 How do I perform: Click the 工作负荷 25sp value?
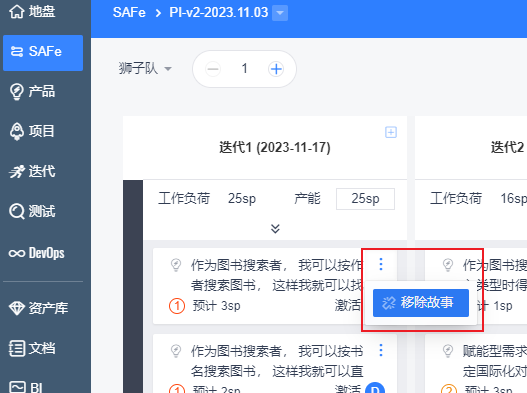click(242, 198)
